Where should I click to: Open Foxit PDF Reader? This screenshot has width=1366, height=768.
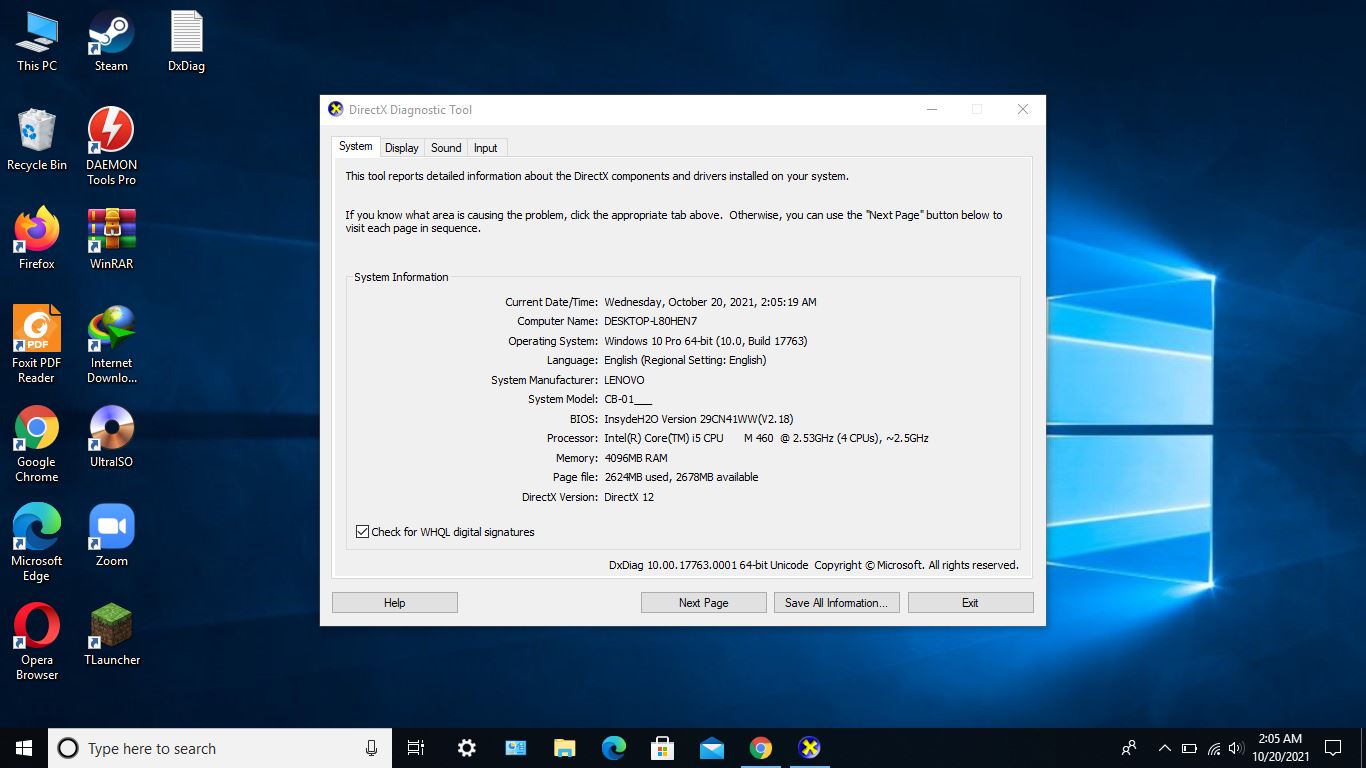[x=37, y=330]
